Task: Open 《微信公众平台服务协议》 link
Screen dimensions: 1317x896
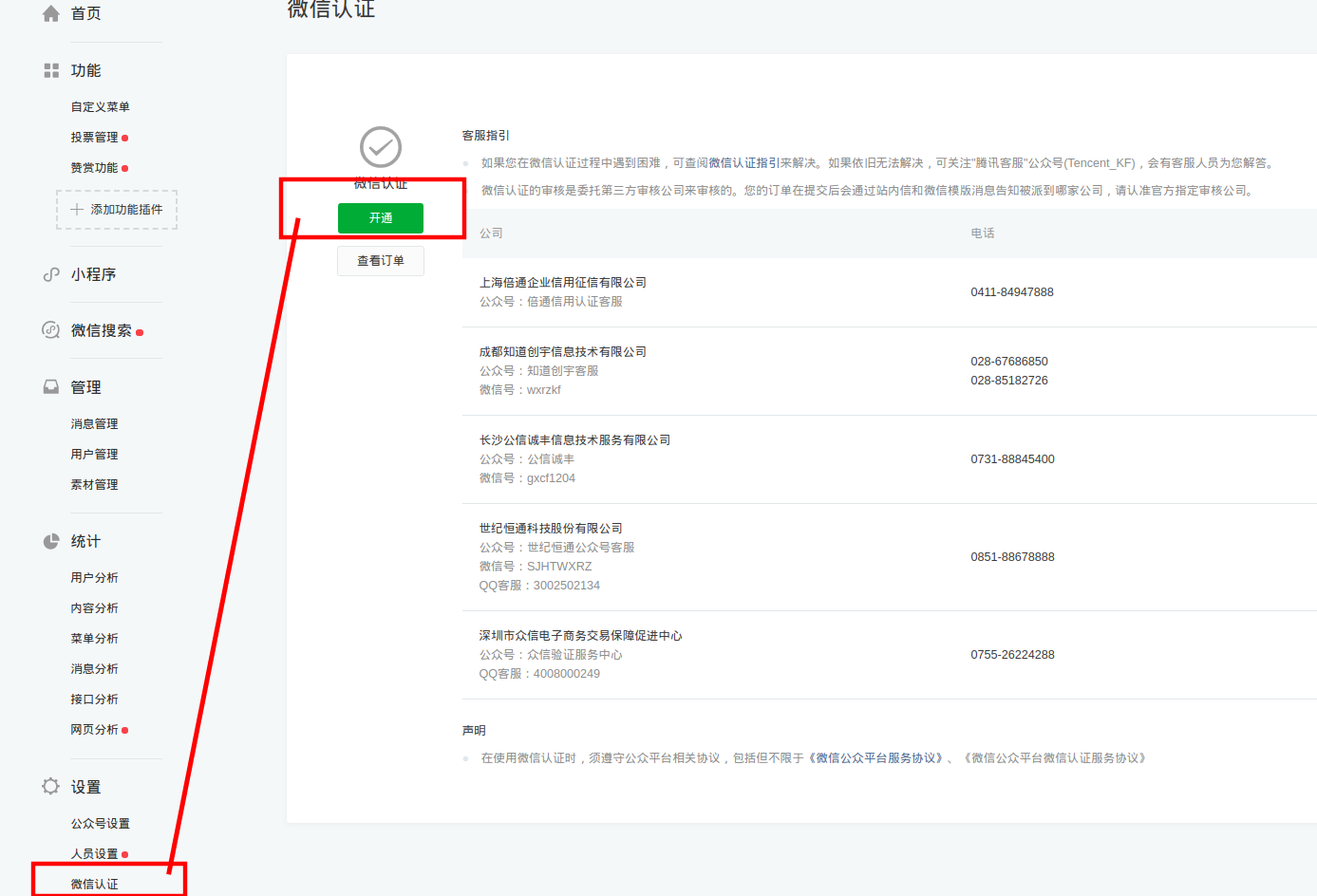Action: tap(875, 758)
